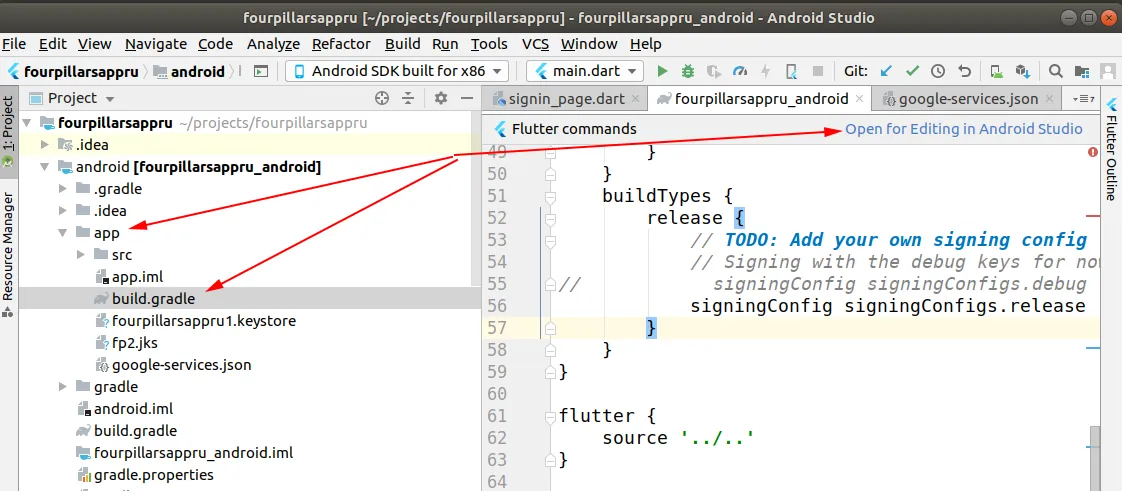The height and width of the screenshot is (491, 1122).
Task: Click the run target icon beside the breadcrumb
Action: tap(261, 71)
